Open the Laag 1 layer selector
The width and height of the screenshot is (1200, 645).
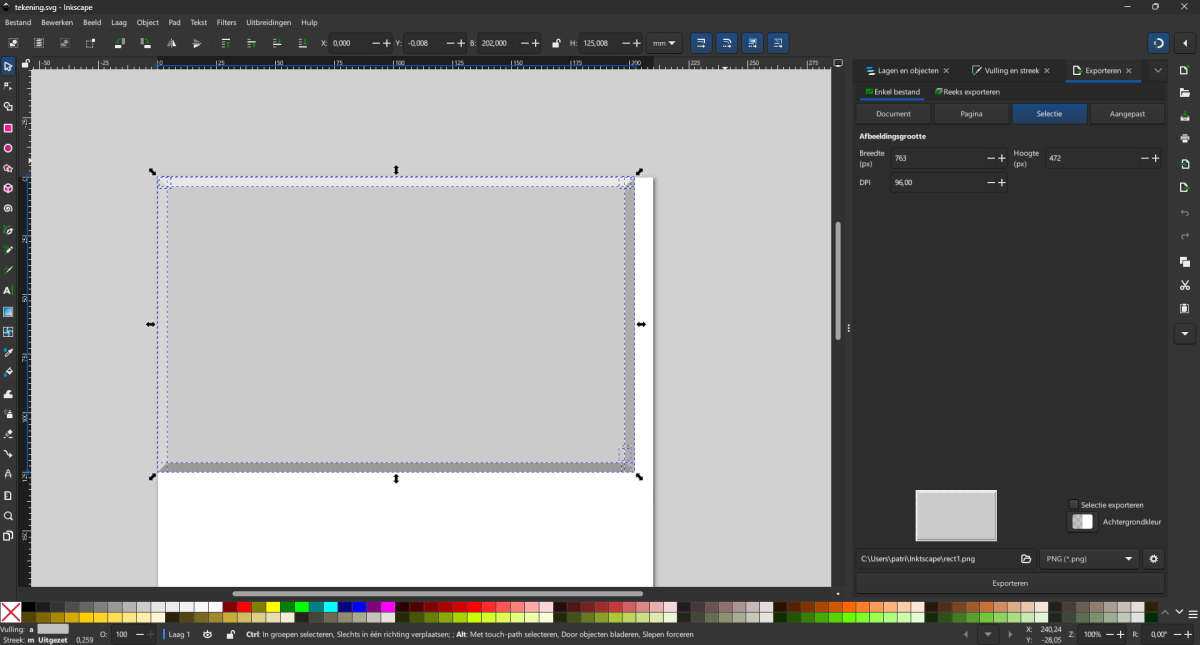point(177,634)
